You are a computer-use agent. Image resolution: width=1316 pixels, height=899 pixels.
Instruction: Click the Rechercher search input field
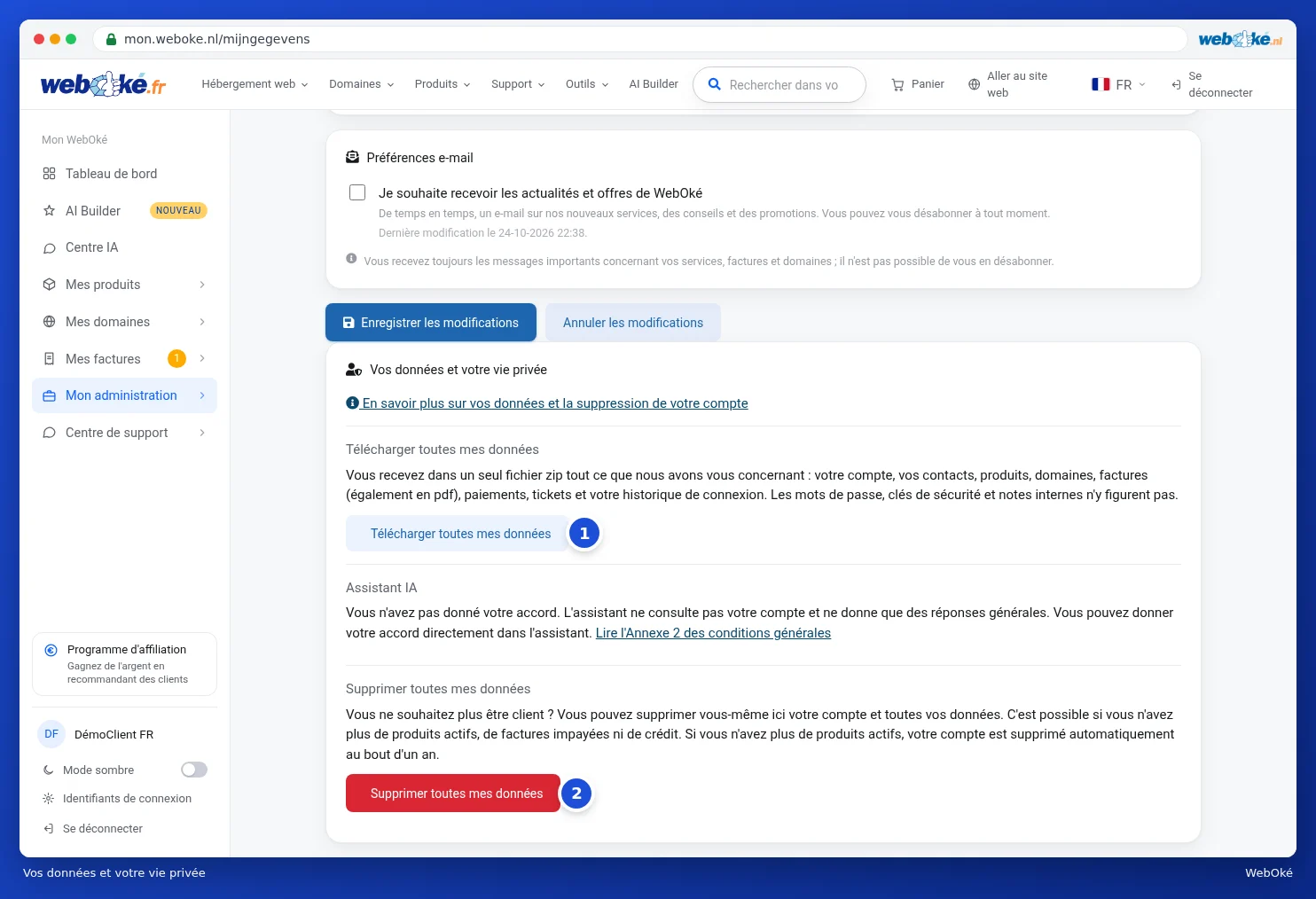click(779, 84)
